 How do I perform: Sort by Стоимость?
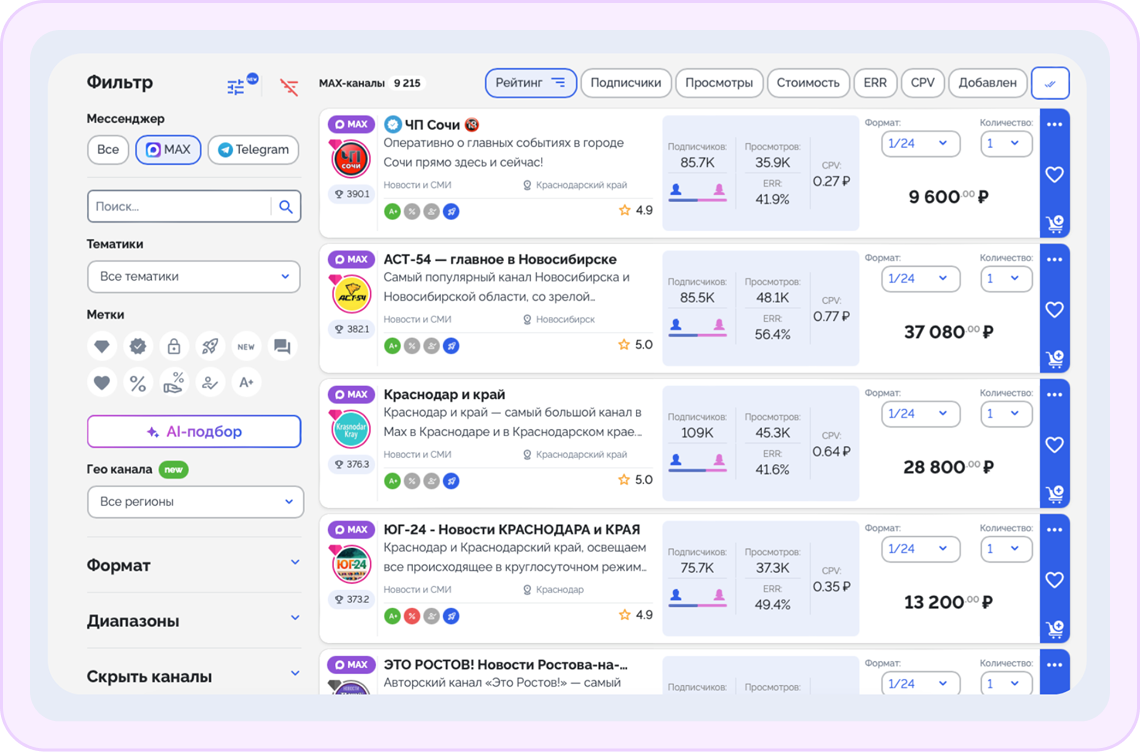[808, 83]
